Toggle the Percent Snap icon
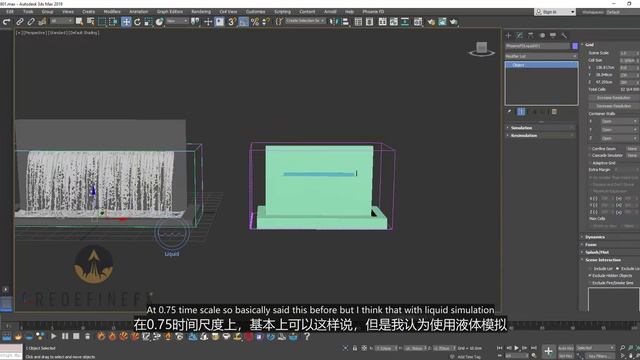640x360 pixels. (255, 22)
